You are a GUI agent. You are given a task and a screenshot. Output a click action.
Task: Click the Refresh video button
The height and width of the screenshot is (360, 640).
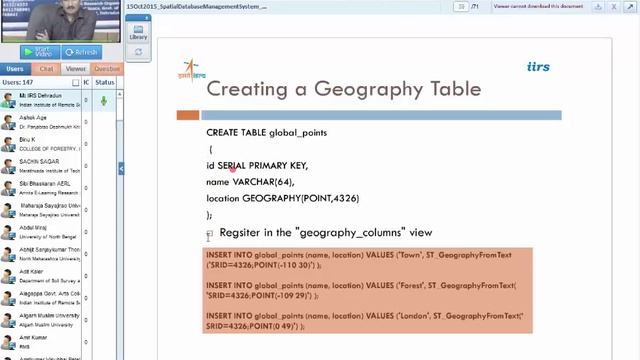coord(82,52)
